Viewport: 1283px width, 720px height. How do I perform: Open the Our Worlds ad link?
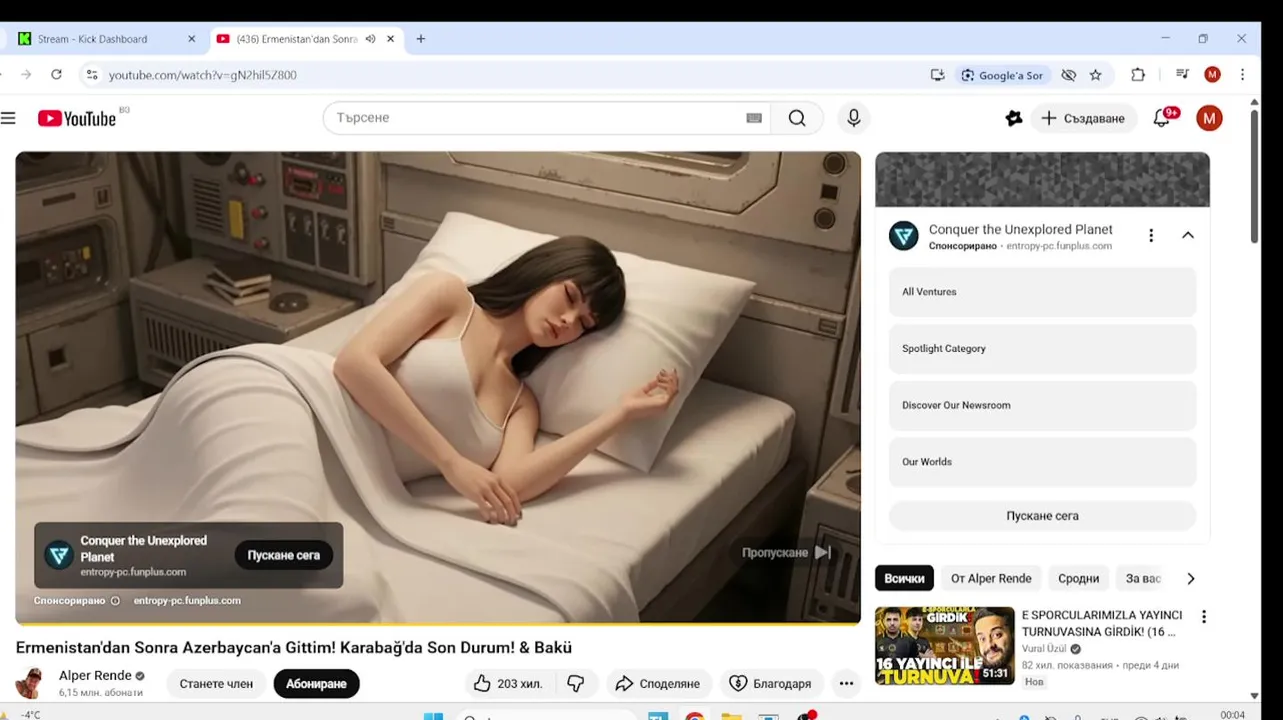tap(1042, 462)
